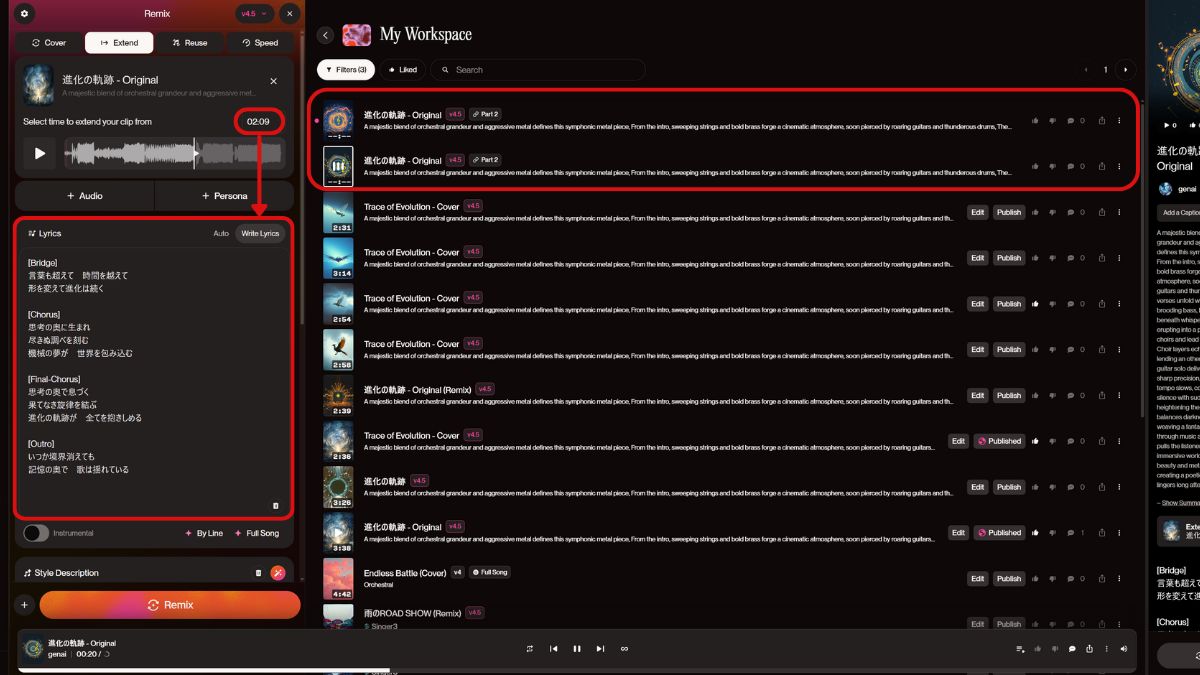1200x675 pixels.
Task: Toggle the Instrumental switch
Action: [36, 533]
